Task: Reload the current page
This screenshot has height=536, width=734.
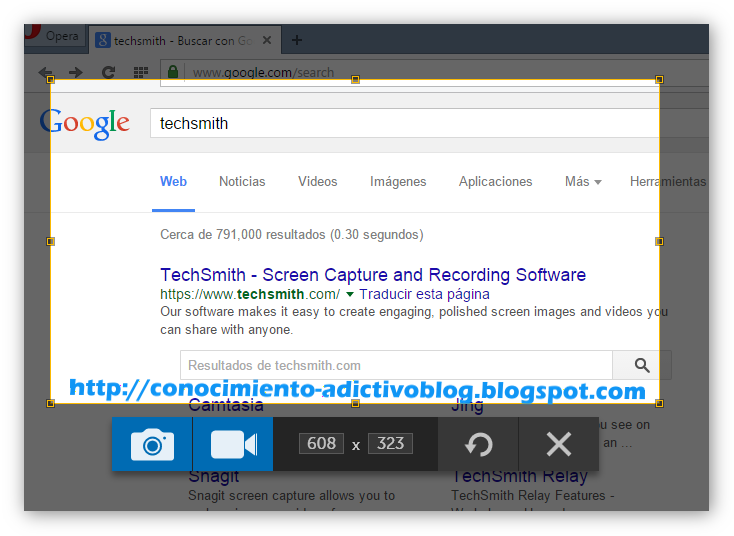Action: click(109, 73)
